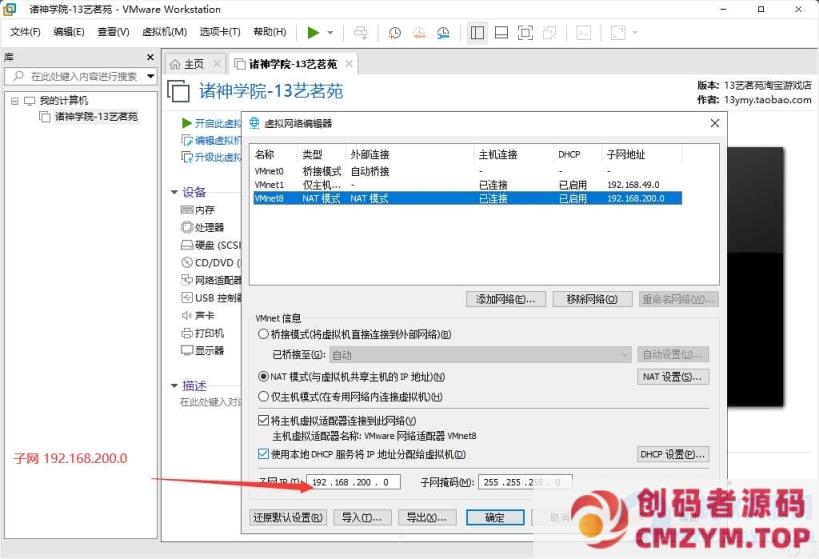The height and width of the screenshot is (559, 819).
Task: Click the 声卡 device icon
Action: (187, 315)
